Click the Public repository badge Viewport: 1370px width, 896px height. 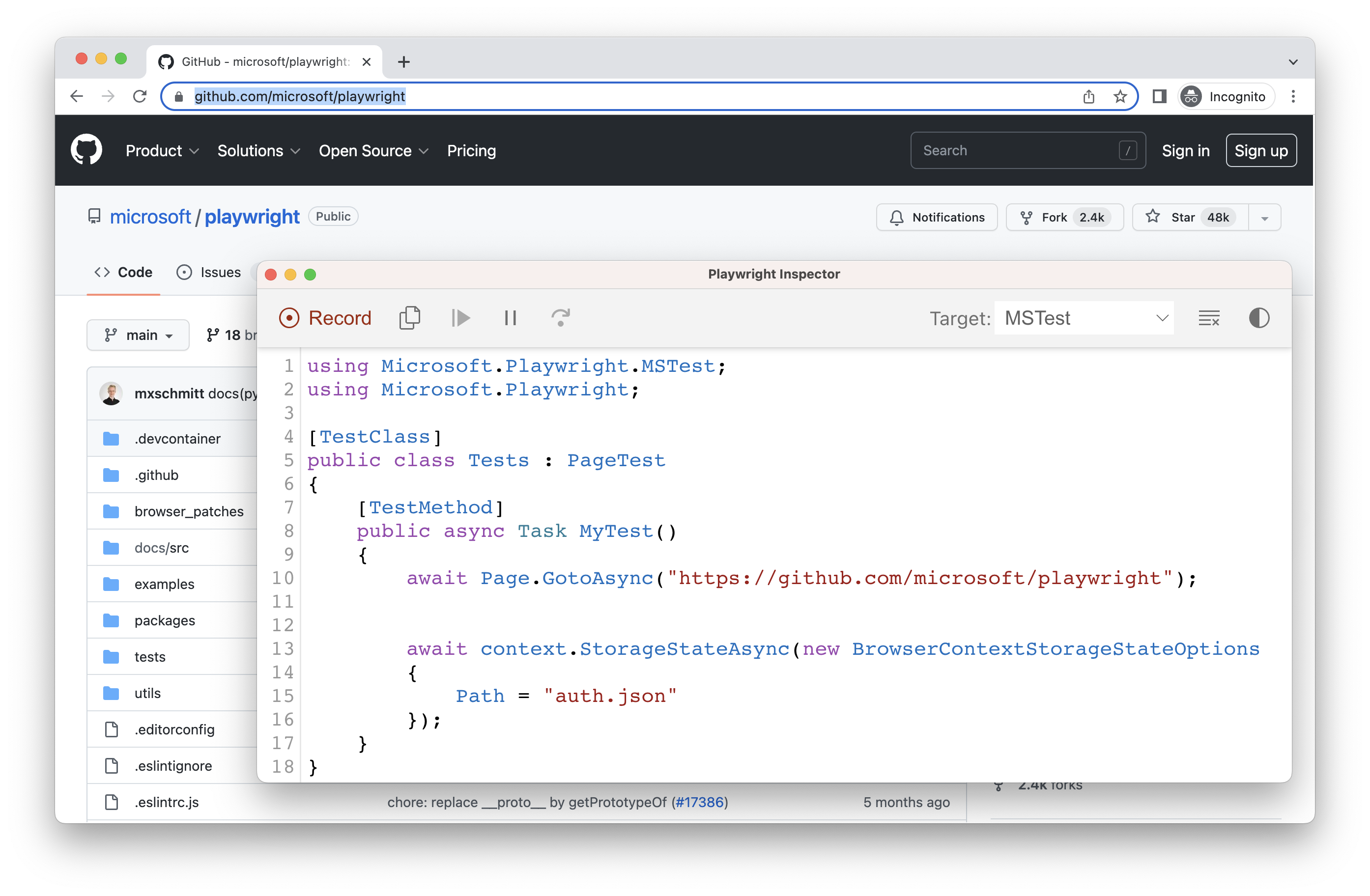333,216
